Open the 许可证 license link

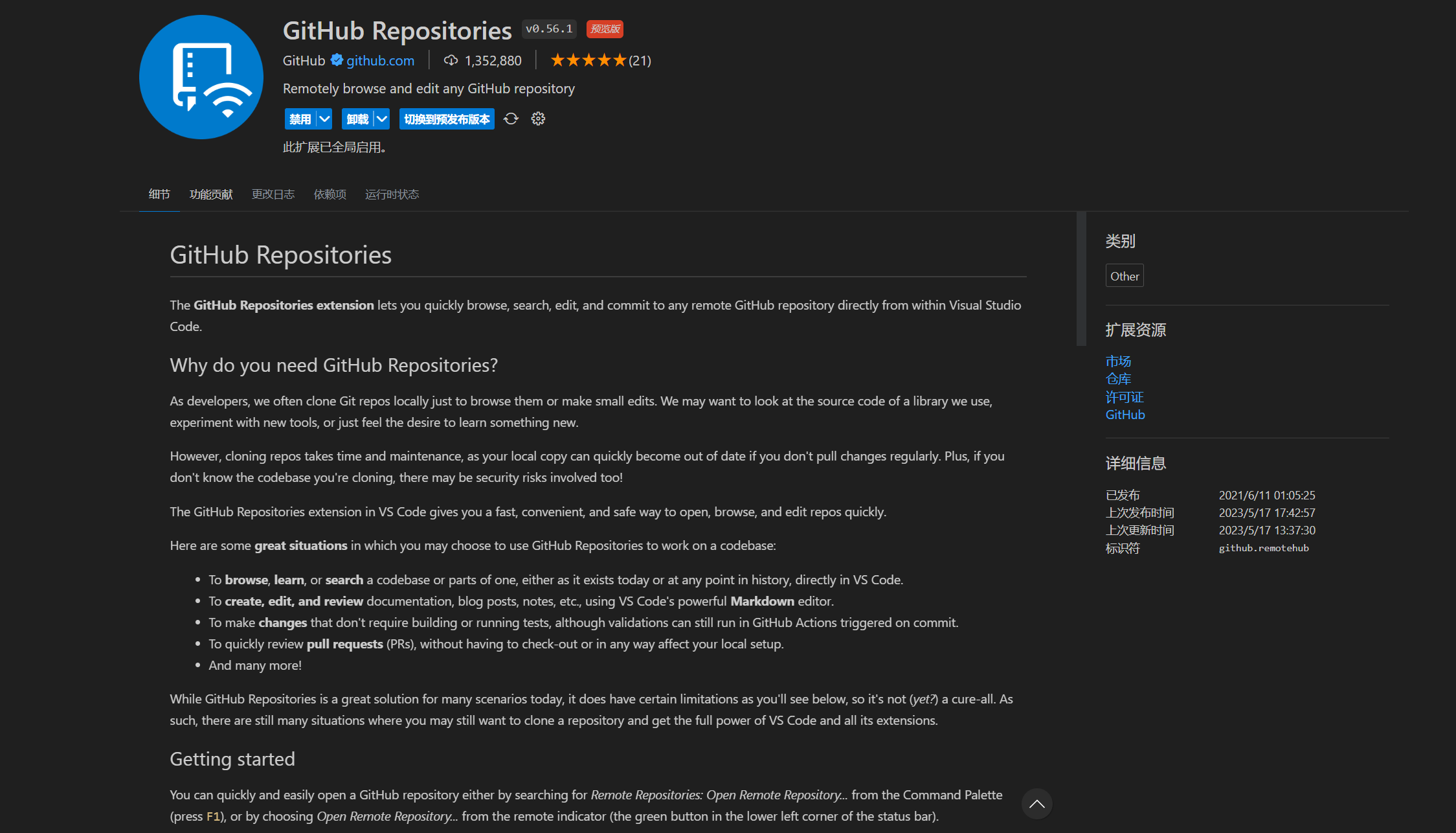coord(1125,397)
